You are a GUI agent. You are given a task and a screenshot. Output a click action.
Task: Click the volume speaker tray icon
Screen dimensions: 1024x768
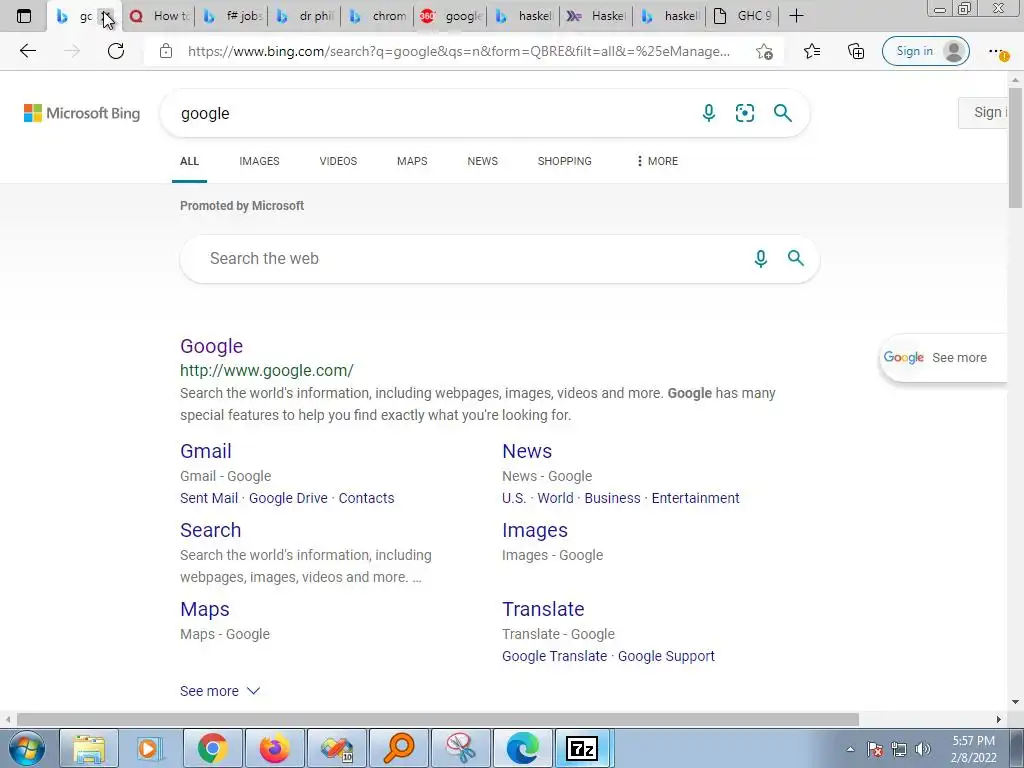tap(922, 749)
